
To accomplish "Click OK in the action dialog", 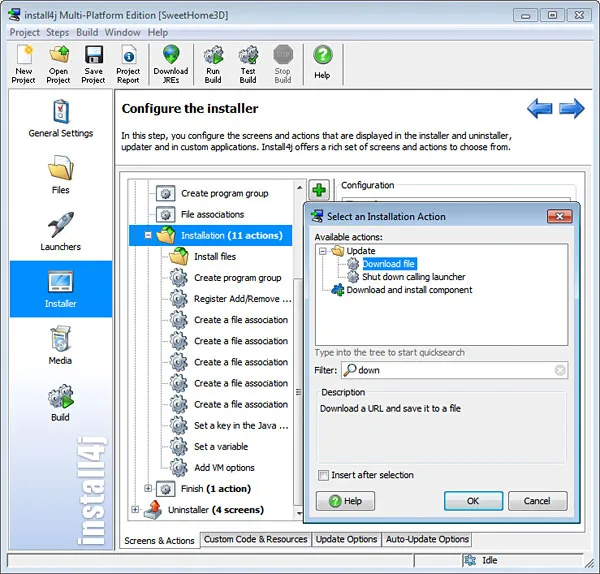I will point(473,501).
